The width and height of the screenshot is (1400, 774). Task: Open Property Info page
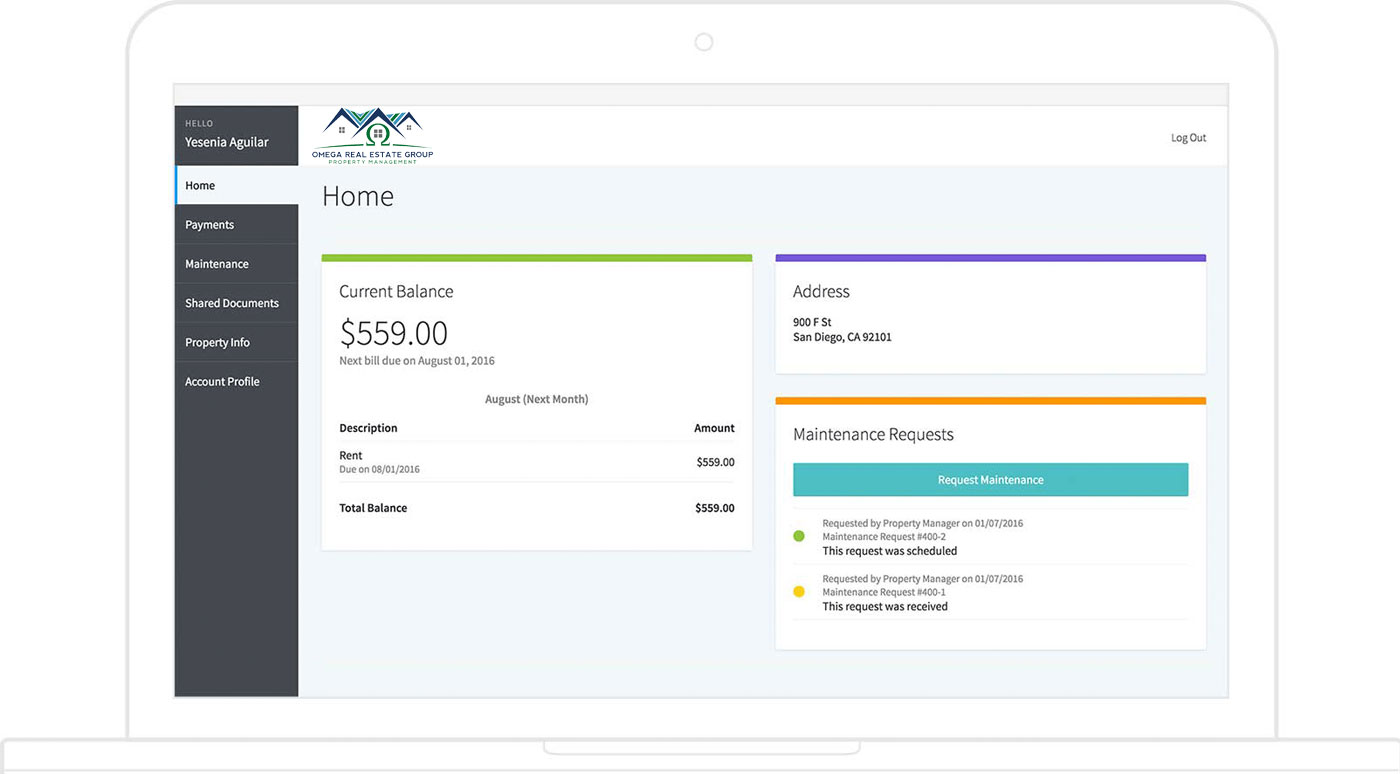click(x=237, y=342)
